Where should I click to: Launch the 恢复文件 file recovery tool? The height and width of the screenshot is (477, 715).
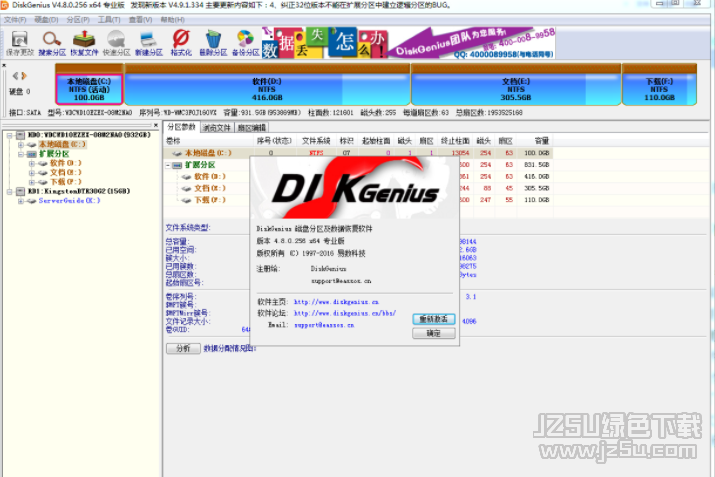click(x=84, y=43)
